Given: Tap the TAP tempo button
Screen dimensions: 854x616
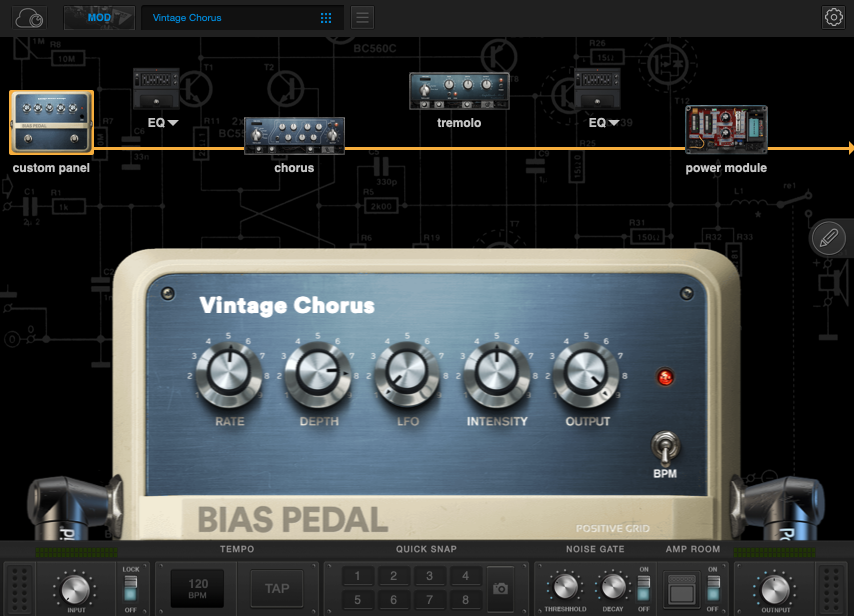Looking at the screenshot, I should [277, 588].
